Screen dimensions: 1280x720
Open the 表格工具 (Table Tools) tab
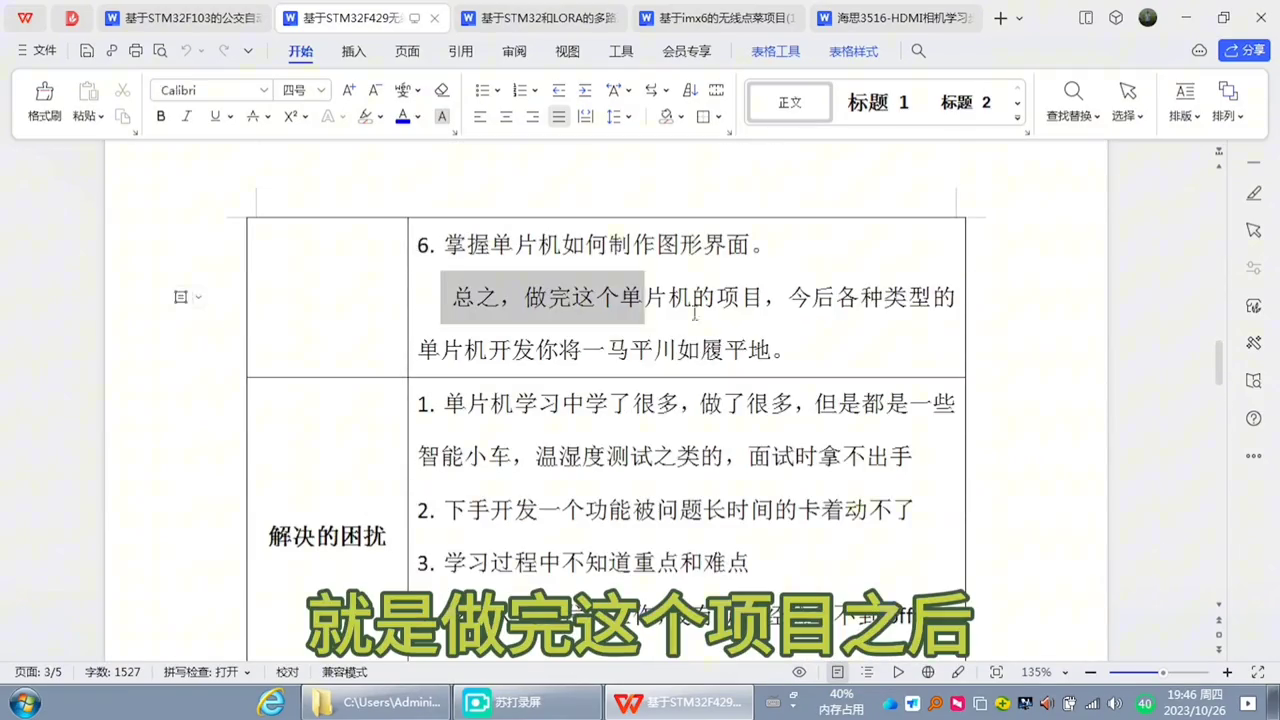(x=775, y=51)
